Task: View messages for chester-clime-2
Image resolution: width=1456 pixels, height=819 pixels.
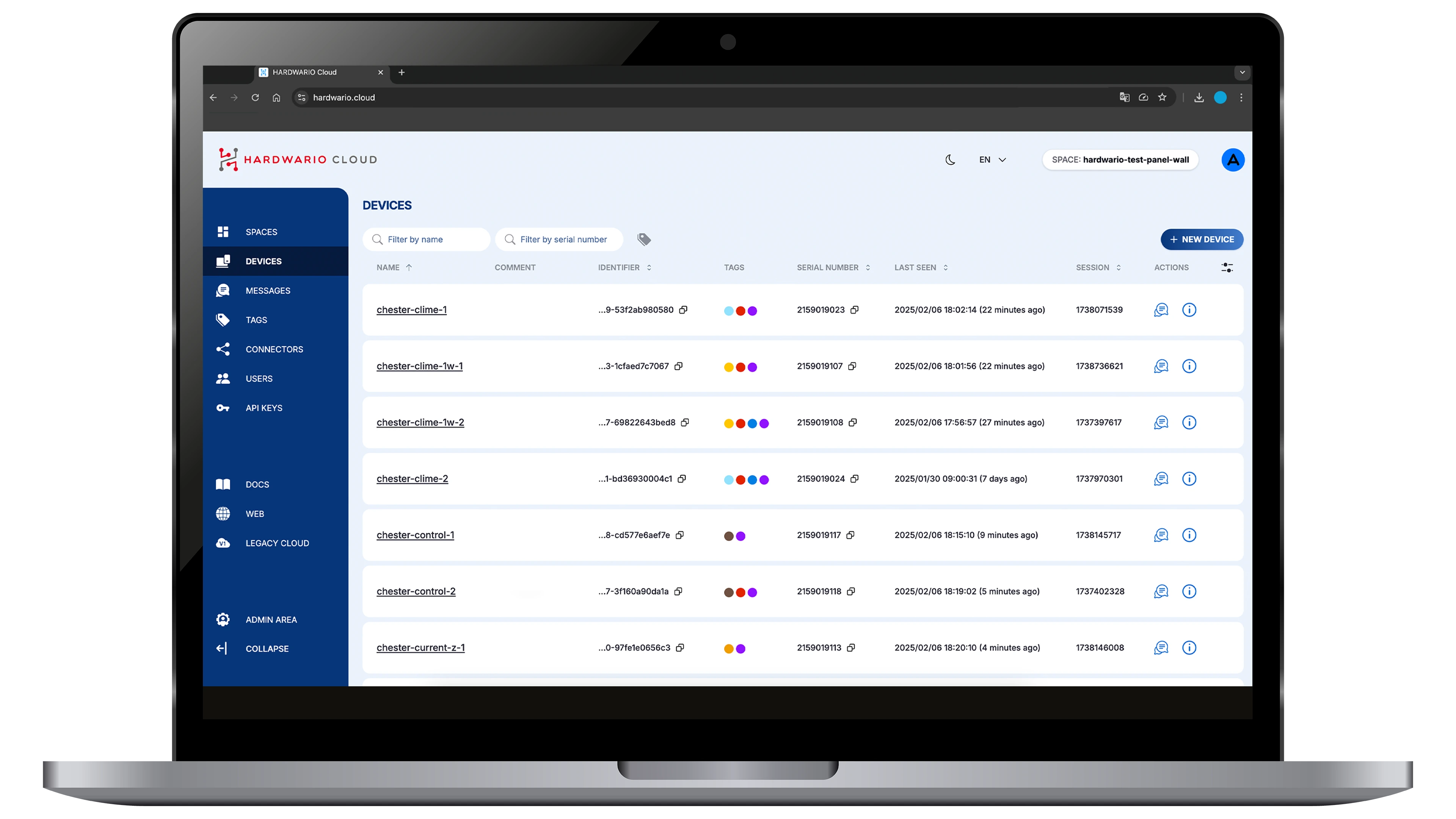Action: pos(1161,479)
